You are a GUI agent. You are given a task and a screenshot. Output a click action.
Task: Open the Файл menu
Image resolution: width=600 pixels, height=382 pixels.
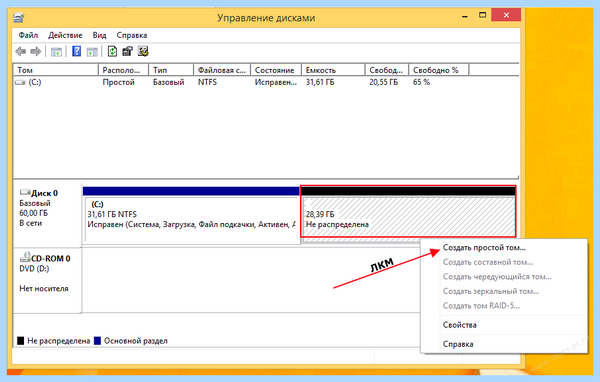click(28, 35)
